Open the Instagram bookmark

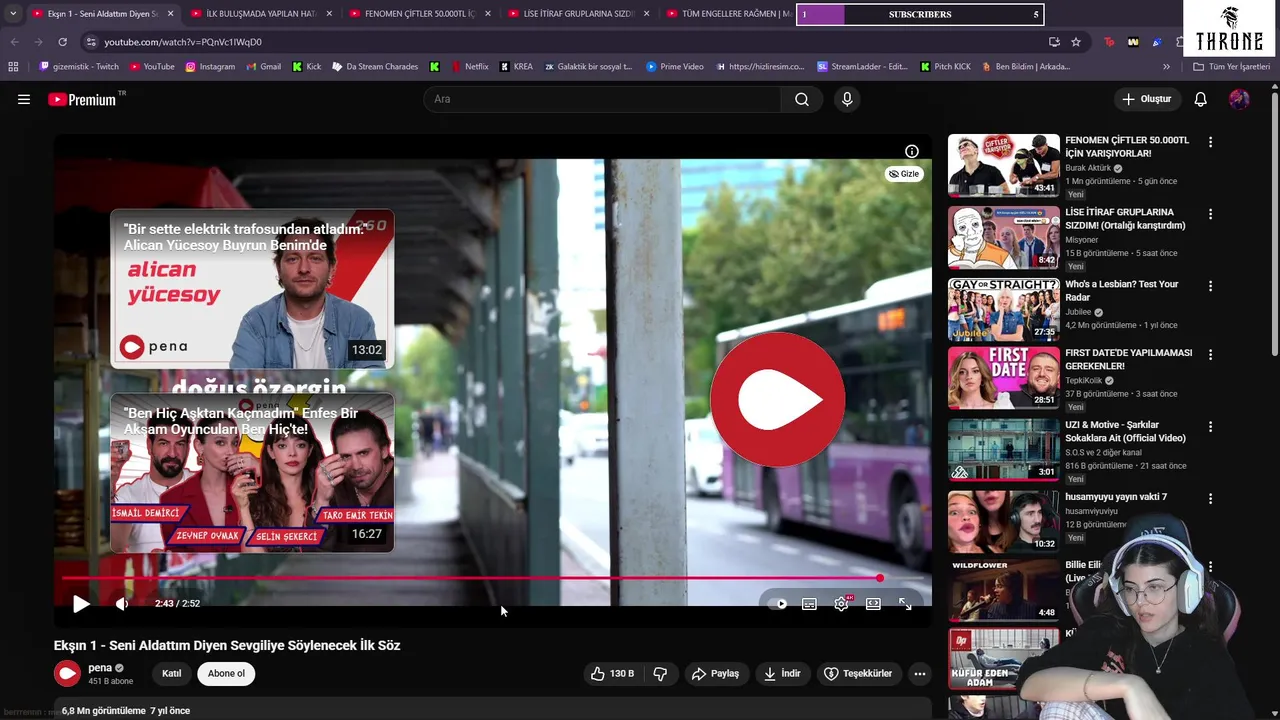210,67
